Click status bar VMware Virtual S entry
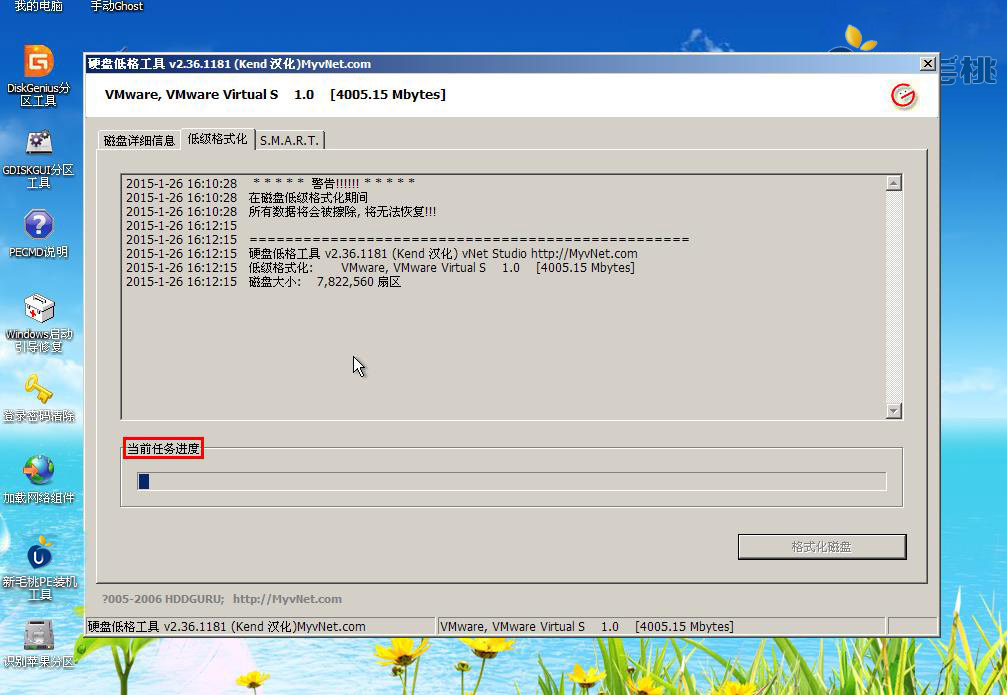Image resolution: width=1007 pixels, height=695 pixels. [661, 626]
